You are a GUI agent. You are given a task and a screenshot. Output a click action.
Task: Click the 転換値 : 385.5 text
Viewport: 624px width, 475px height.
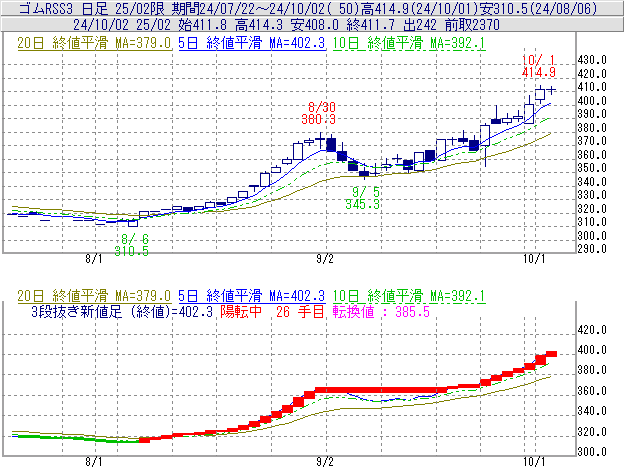(x=381, y=311)
